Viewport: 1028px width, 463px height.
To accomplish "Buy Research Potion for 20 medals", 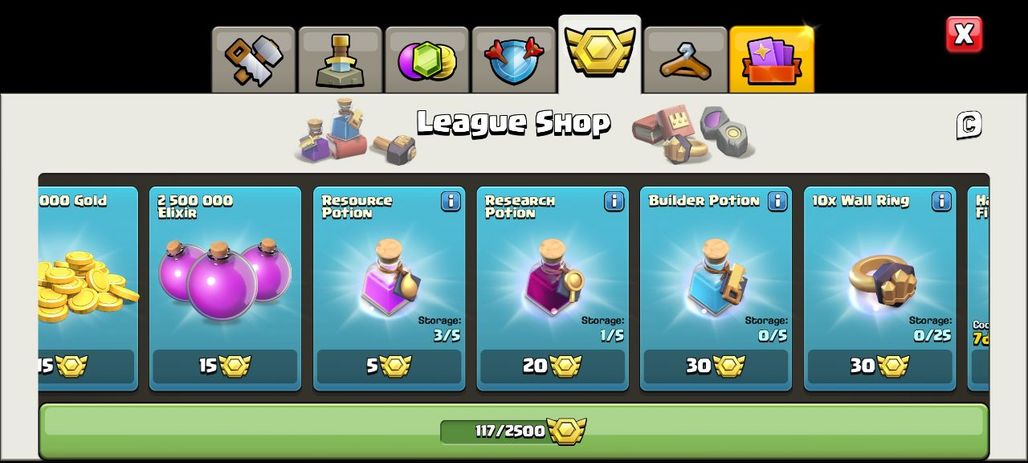I will click(552, 366).
